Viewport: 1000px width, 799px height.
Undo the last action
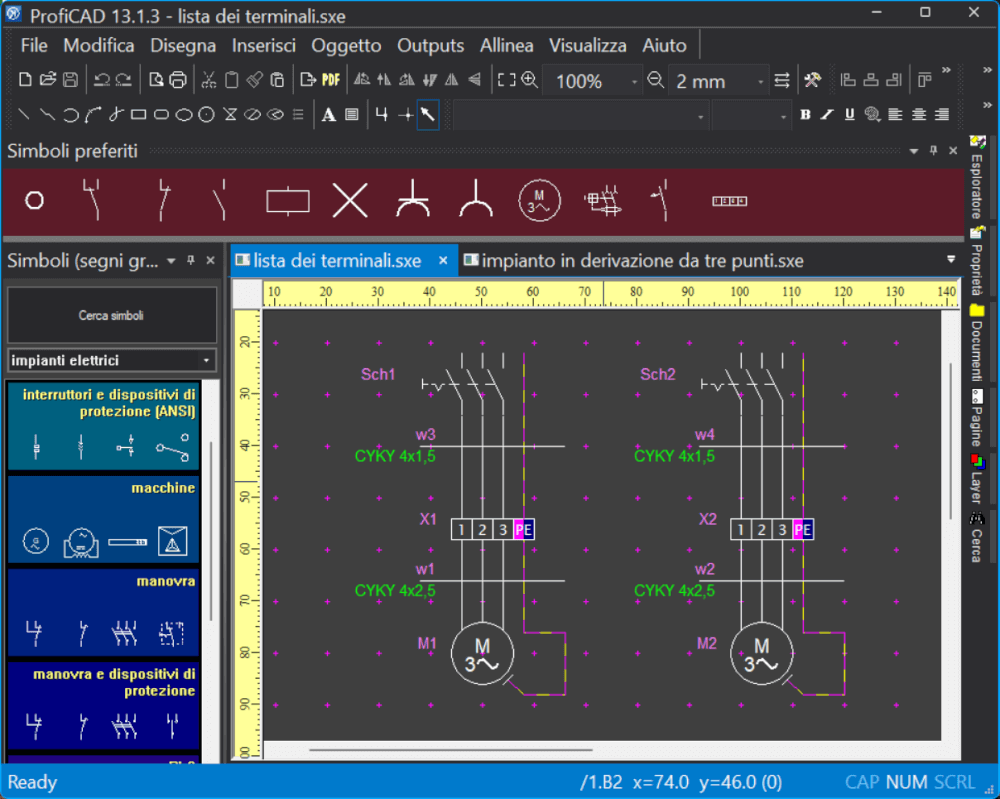click(101, 80)
